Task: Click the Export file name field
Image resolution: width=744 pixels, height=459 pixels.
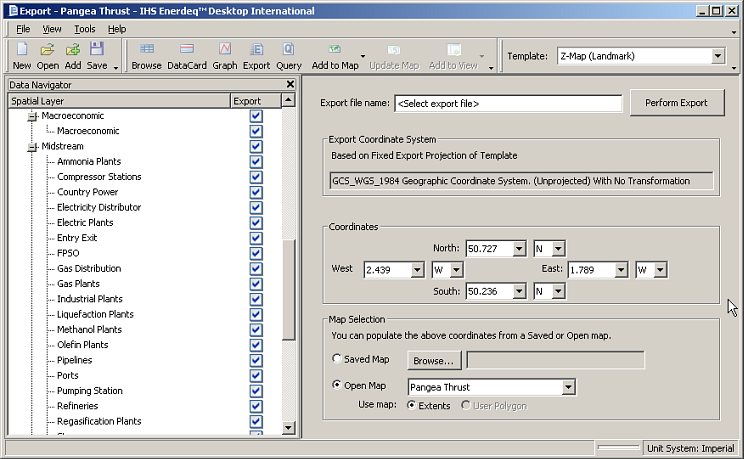Action: tap(508, 103)
